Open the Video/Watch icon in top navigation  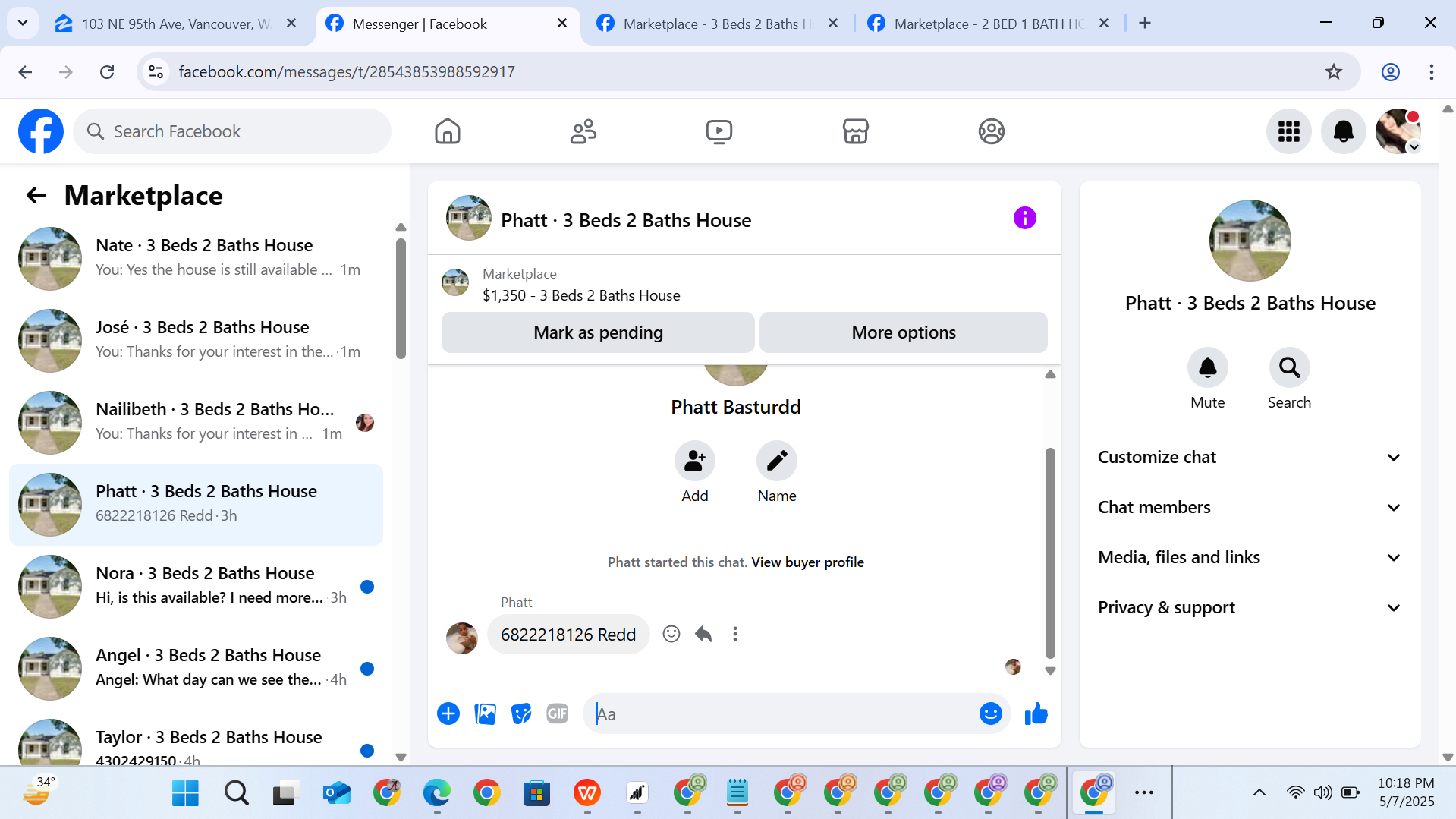pyautogui.click(x=719, y=131)
